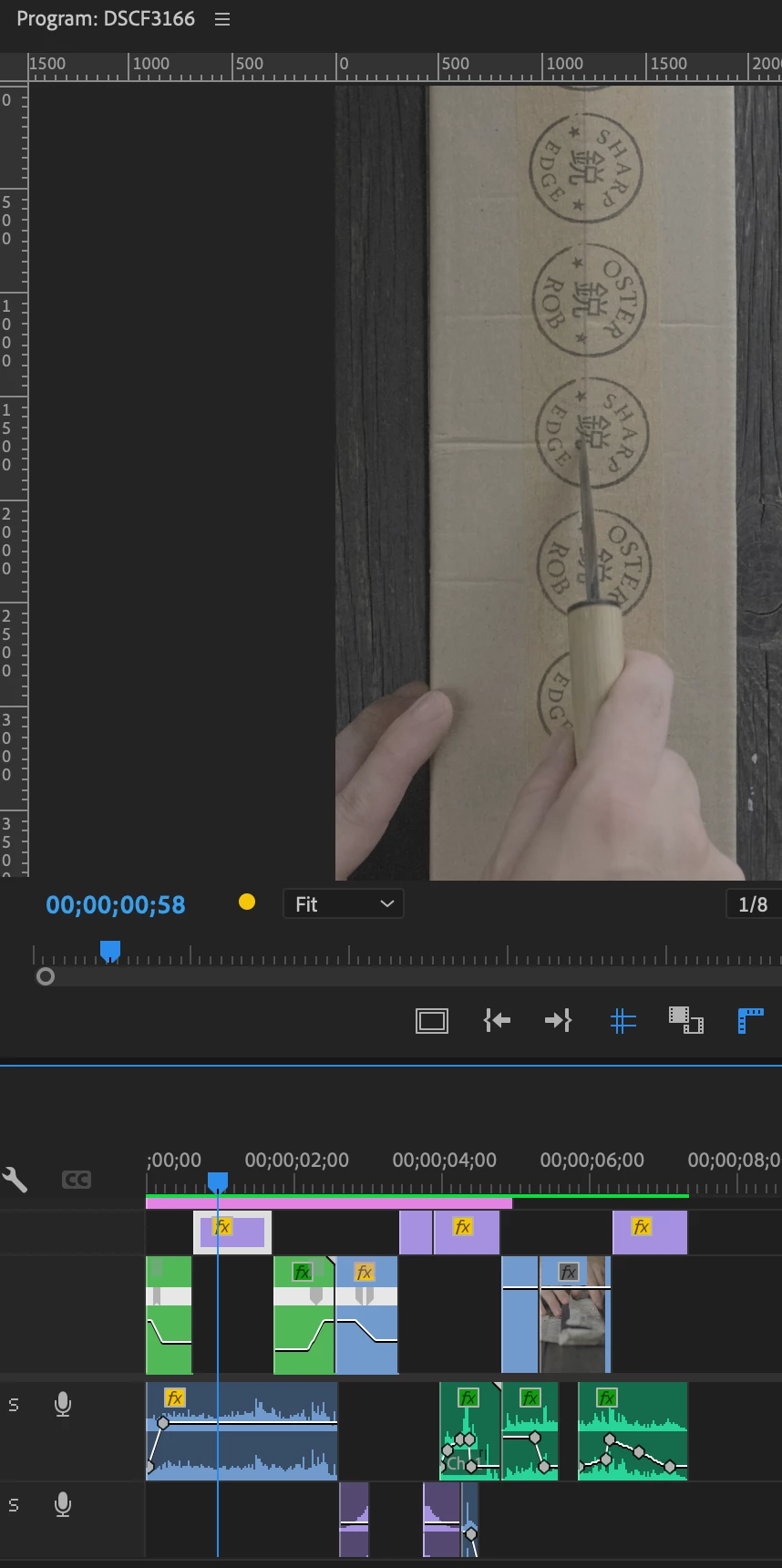782x1568 pixels.
Task: Click the Go to In button
Action: pyautogui.click(x=497, y=1020)
